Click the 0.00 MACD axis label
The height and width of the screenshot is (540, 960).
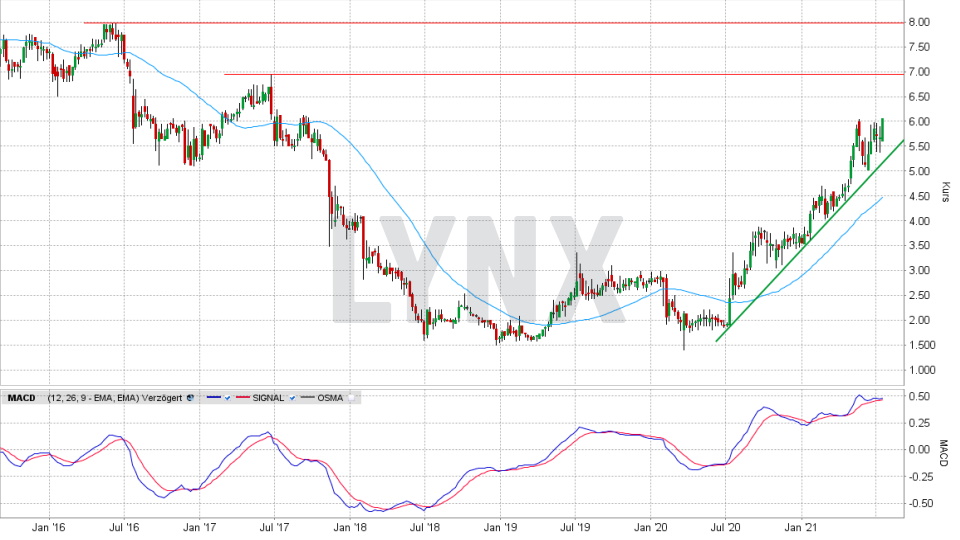(919, 449)
